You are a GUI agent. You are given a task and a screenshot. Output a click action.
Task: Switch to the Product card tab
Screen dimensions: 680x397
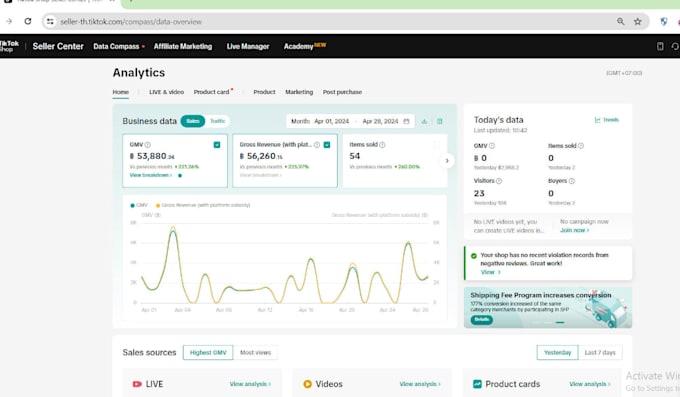coord(212,92)
